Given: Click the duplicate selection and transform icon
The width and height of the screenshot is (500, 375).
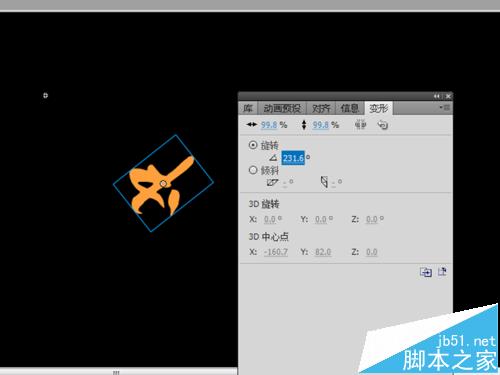Looking at the screenshot, I should (426, 272).
